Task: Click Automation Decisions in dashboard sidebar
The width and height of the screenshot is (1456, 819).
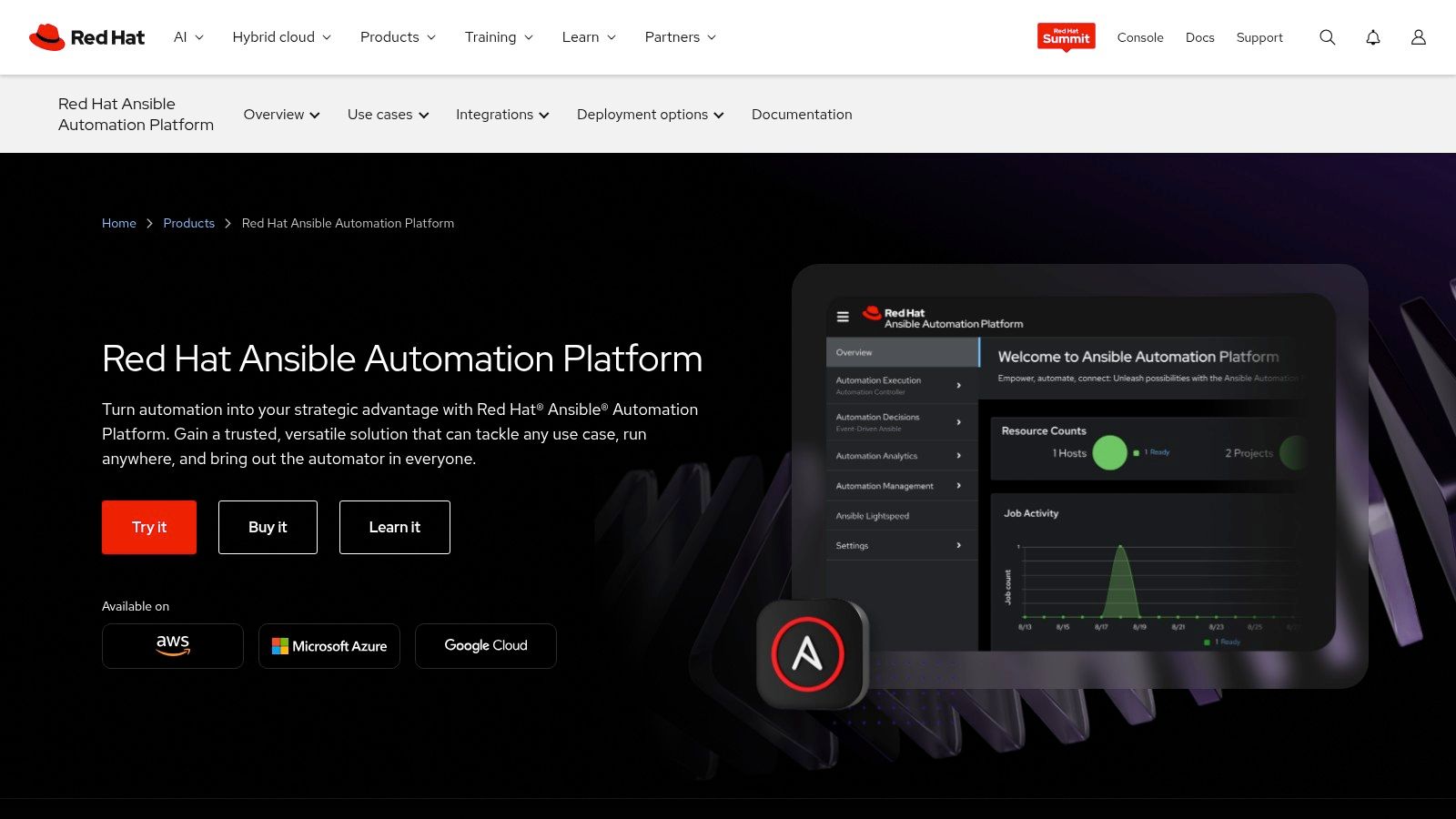Action: coord(902,421)
